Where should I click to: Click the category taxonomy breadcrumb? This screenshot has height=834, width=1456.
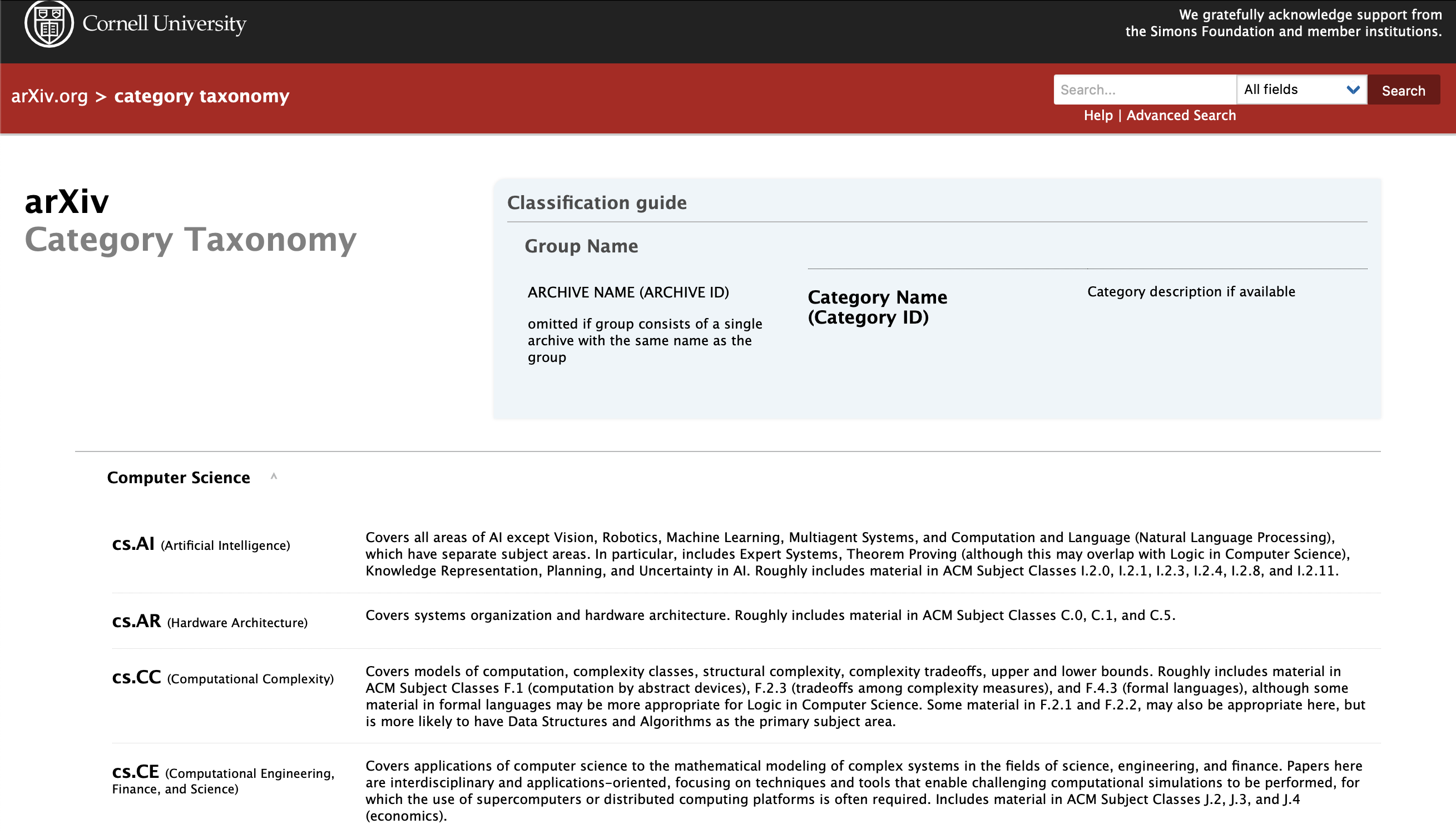(202, 96)
